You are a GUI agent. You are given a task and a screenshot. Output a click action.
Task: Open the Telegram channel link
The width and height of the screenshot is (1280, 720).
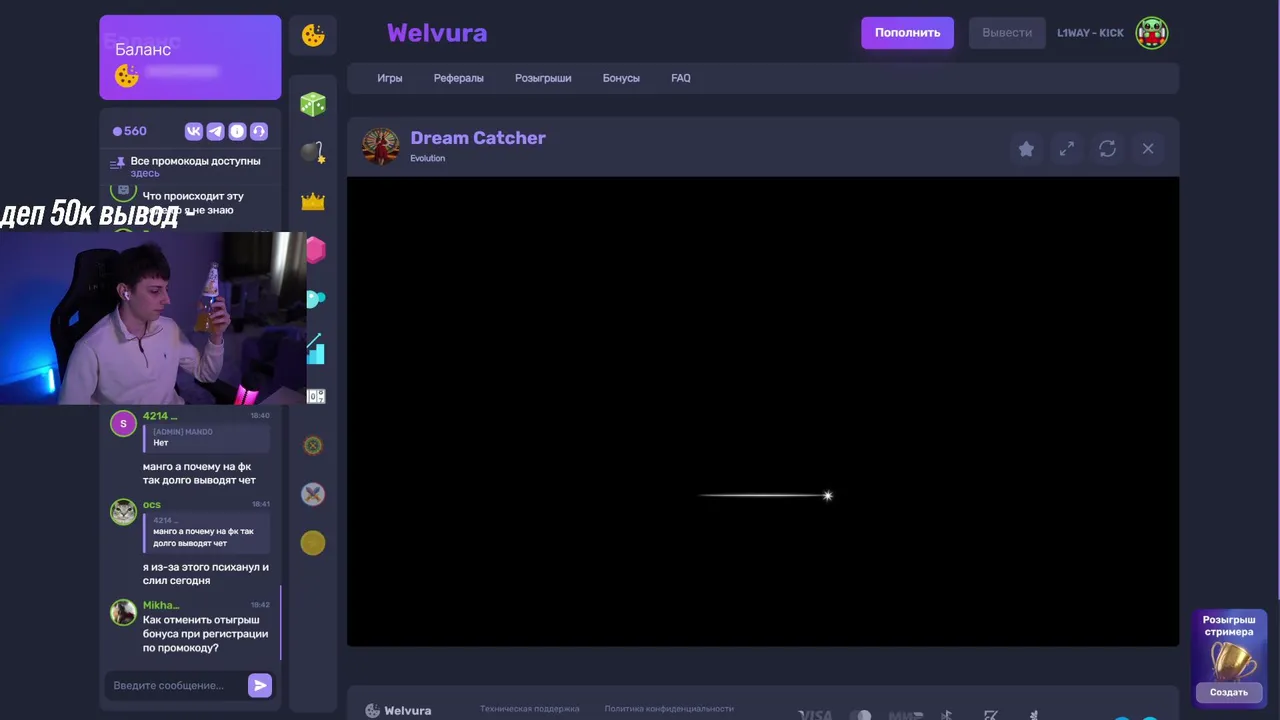[215, 131]
